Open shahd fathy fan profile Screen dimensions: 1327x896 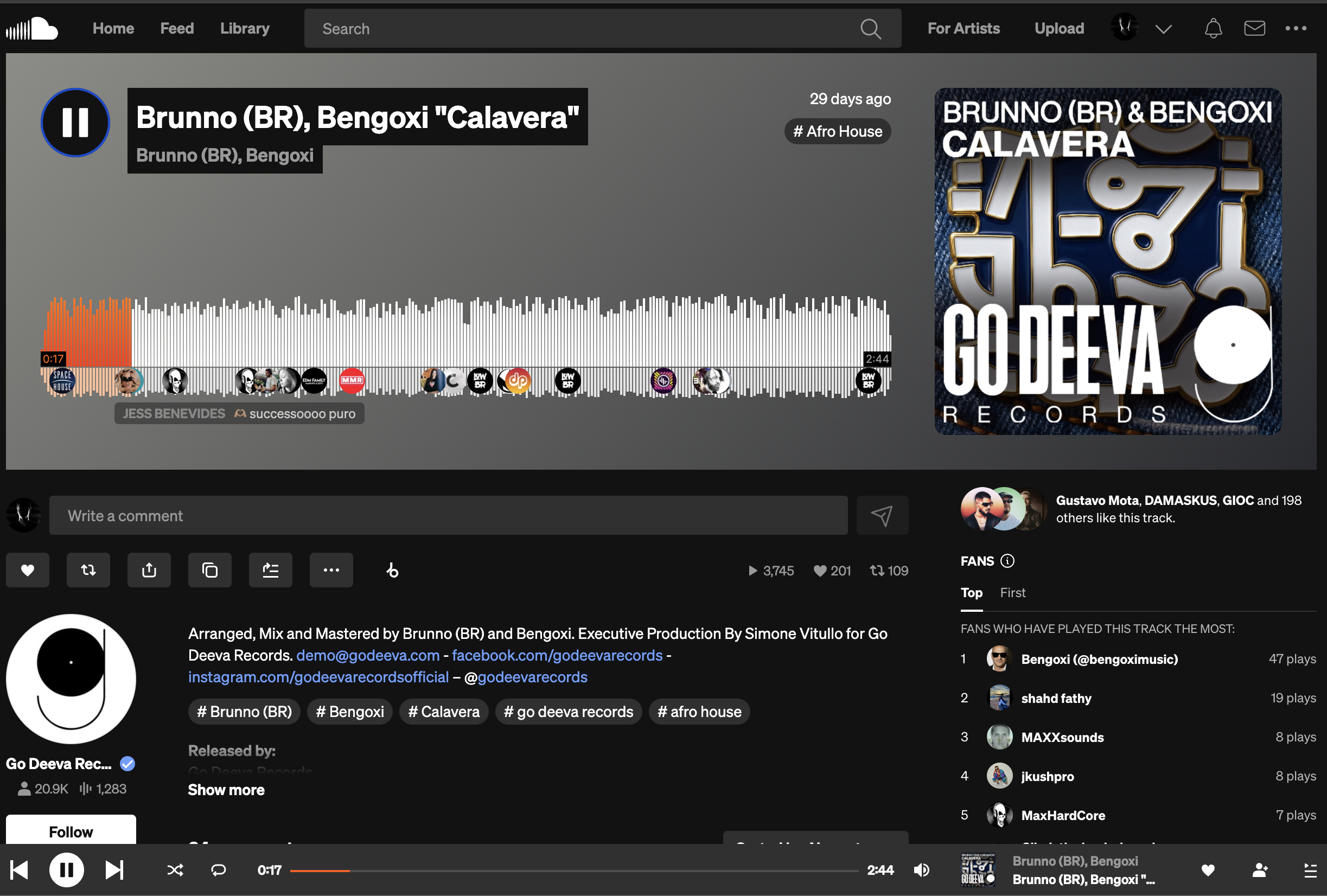pos(1056,698)
